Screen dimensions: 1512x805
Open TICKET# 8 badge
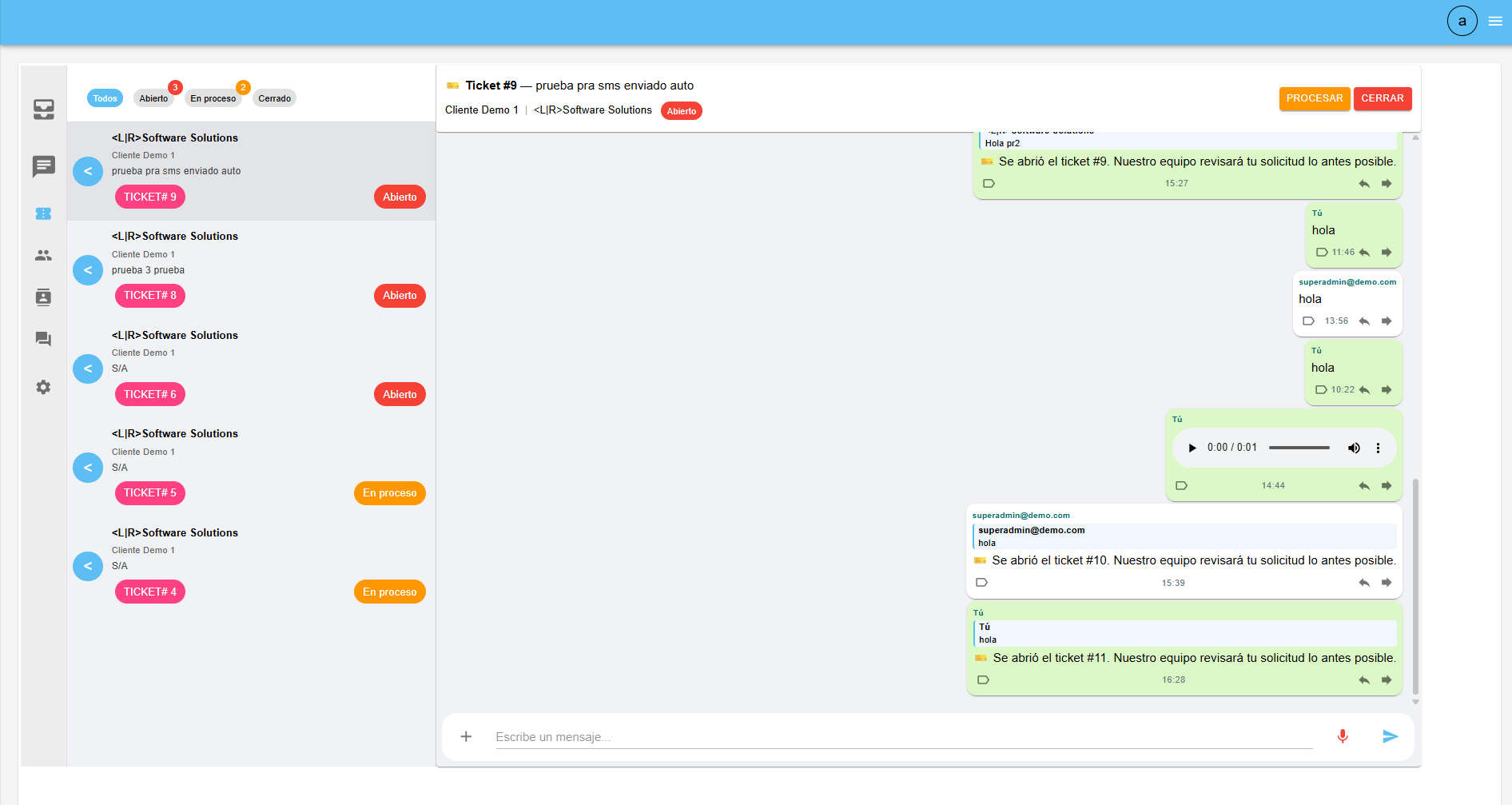(150, 296)
